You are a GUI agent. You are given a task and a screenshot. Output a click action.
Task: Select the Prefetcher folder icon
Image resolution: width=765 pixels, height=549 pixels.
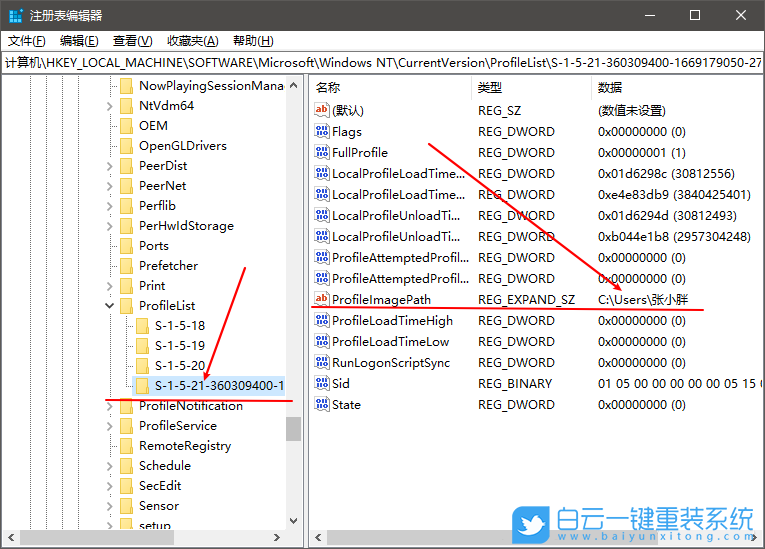pos(126,266)
